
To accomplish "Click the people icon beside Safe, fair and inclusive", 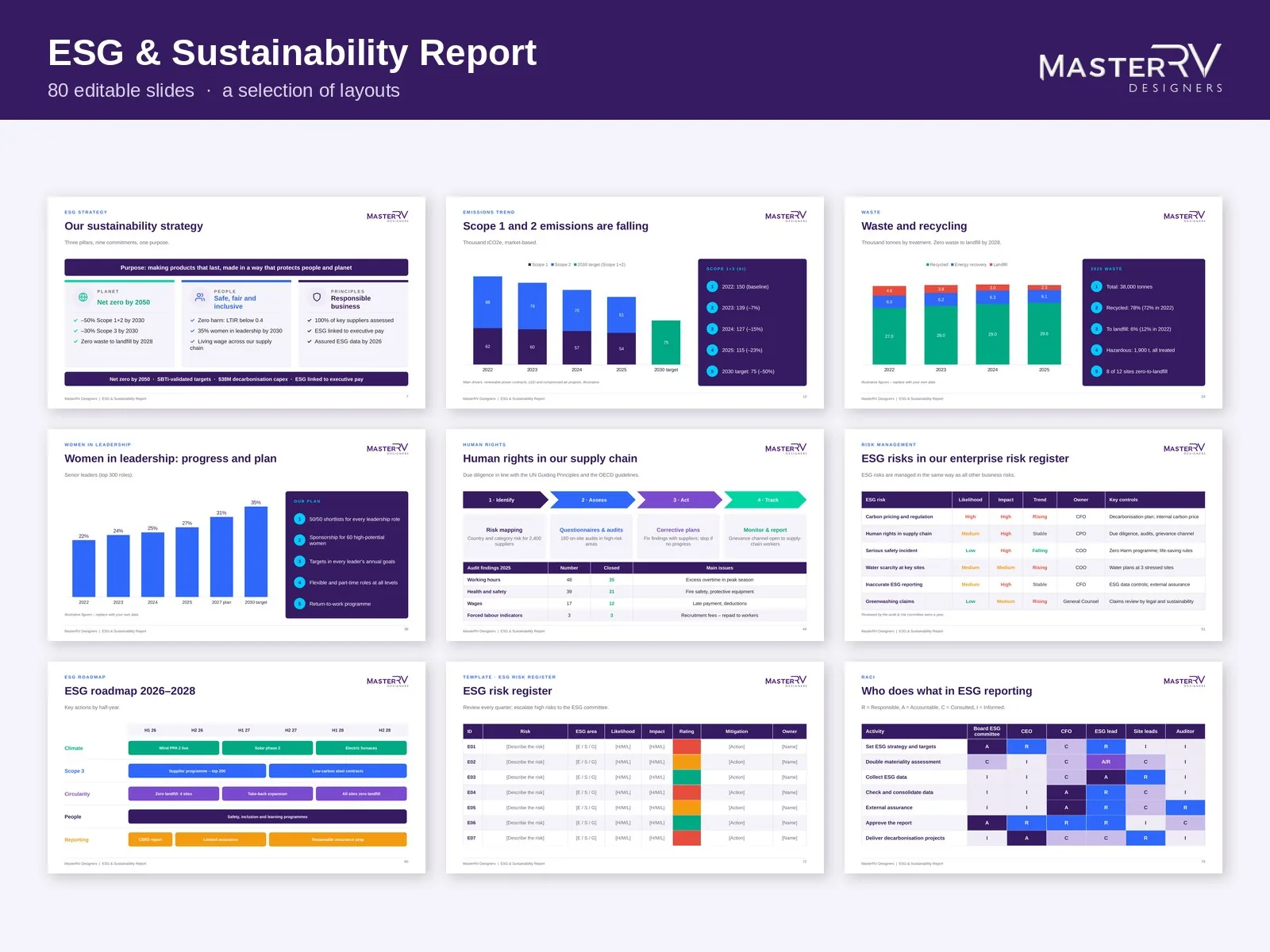I will (200, 297).
